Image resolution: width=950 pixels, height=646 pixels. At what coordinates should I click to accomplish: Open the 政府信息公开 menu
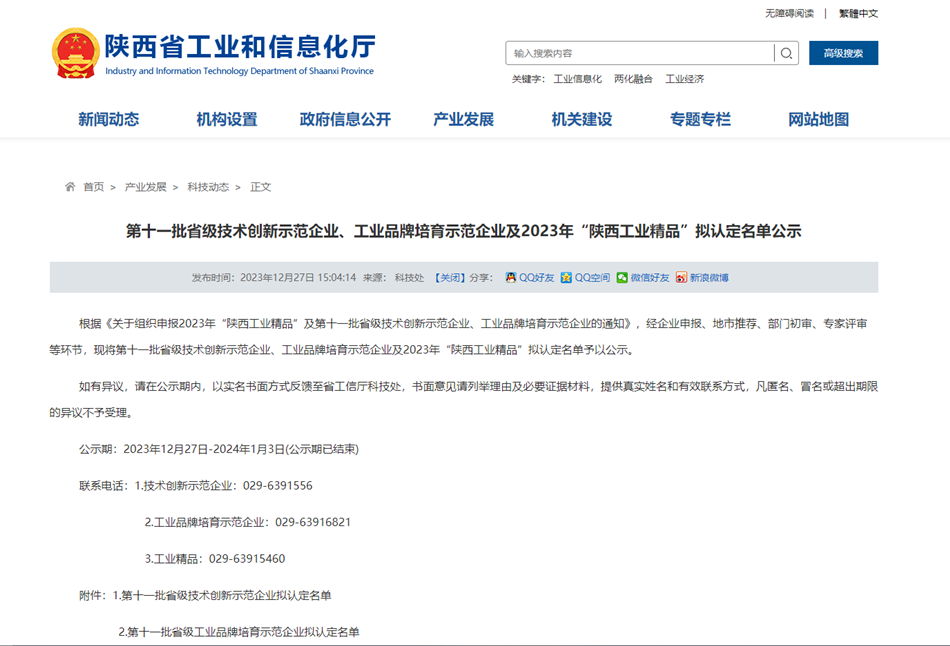345,119
